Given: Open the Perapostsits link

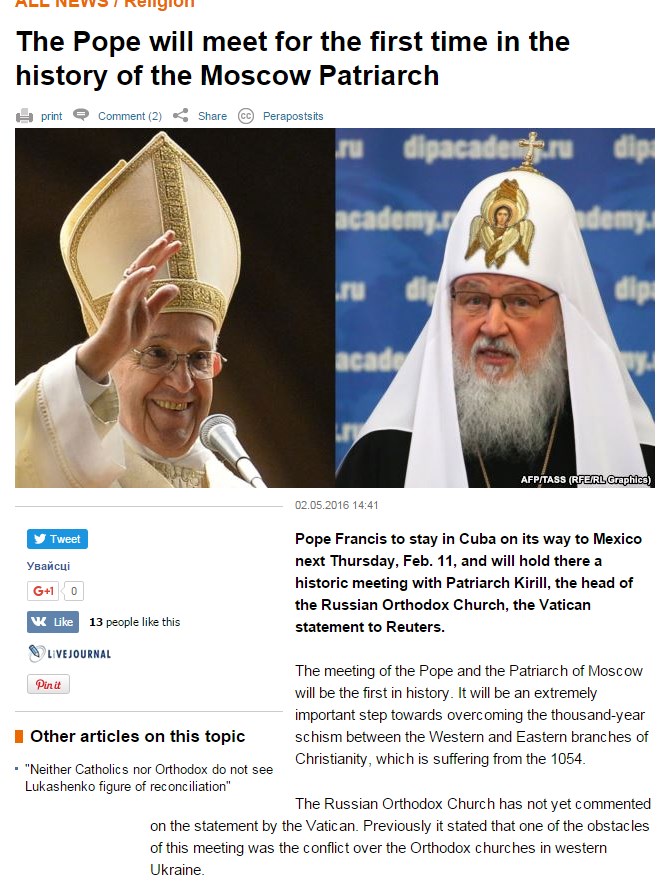Looking at the screenshot, I should [293, 116].
